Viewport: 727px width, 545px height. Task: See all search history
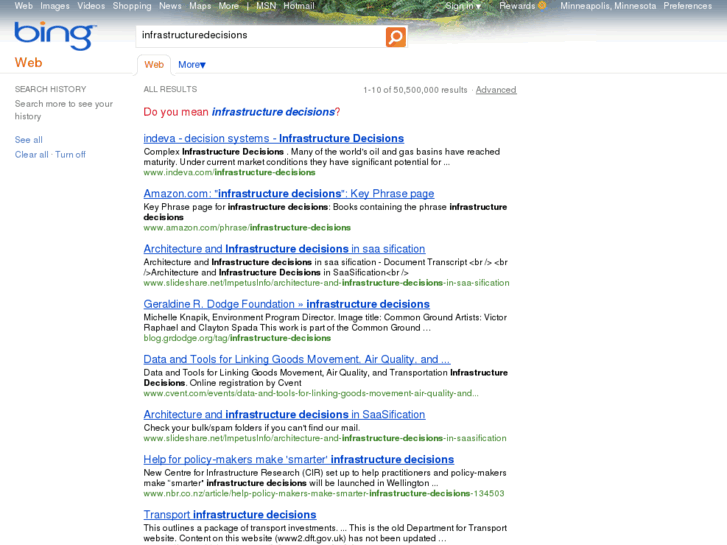point(28,140)
